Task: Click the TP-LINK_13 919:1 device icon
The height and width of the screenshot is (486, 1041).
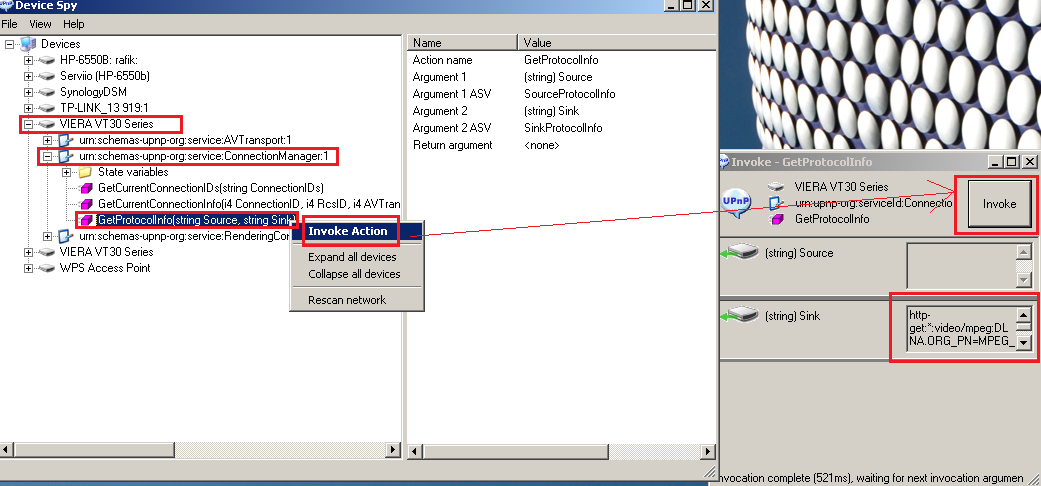Action: [46, 108]
